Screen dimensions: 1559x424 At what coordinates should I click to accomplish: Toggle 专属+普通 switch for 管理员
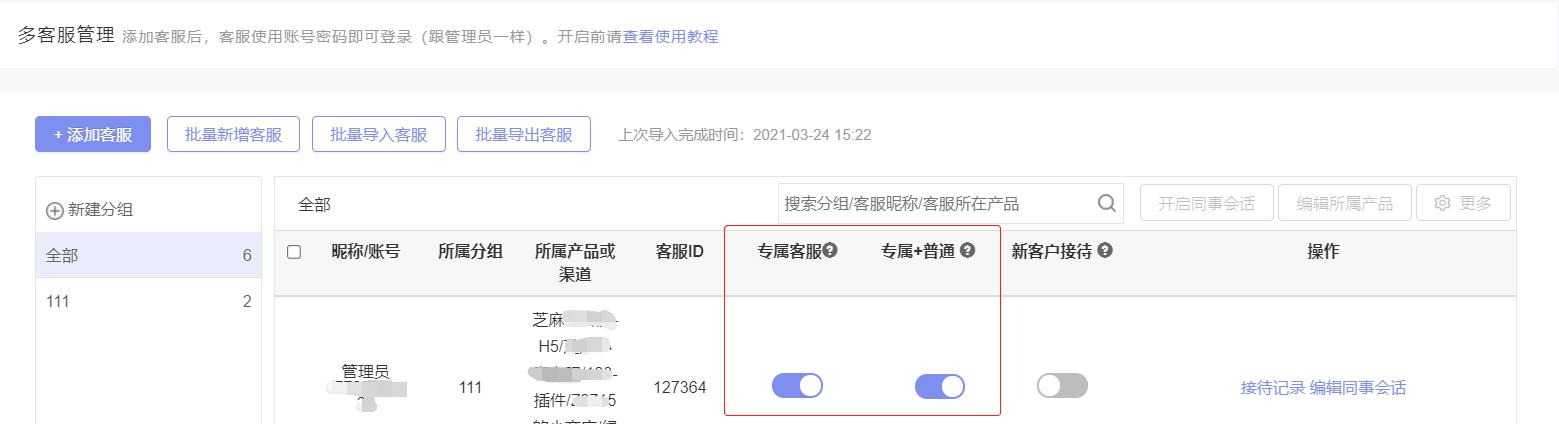tap(940, 386)
